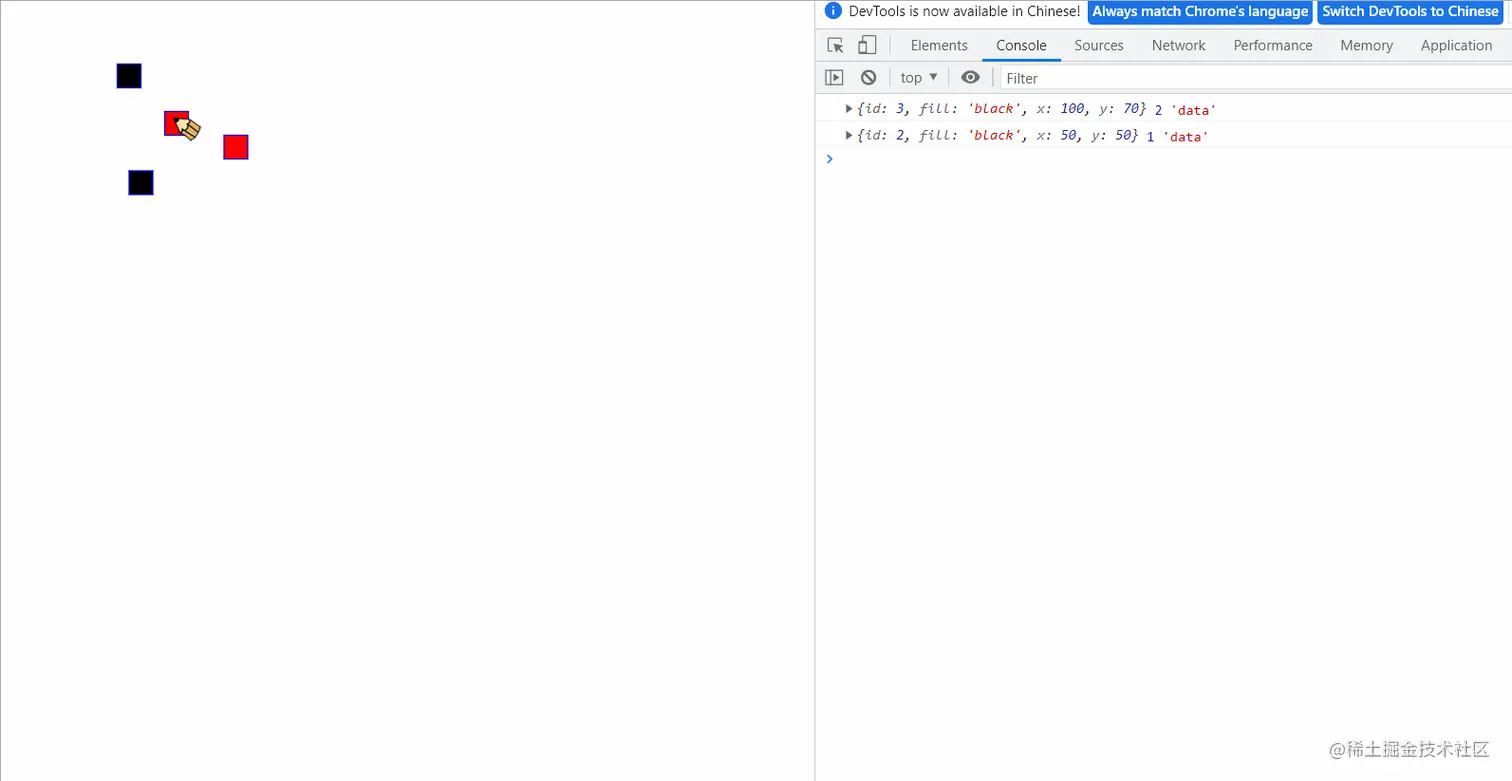Clear the console with the clear icon
Screen dimensions: 1512x781
coord(867,77)
